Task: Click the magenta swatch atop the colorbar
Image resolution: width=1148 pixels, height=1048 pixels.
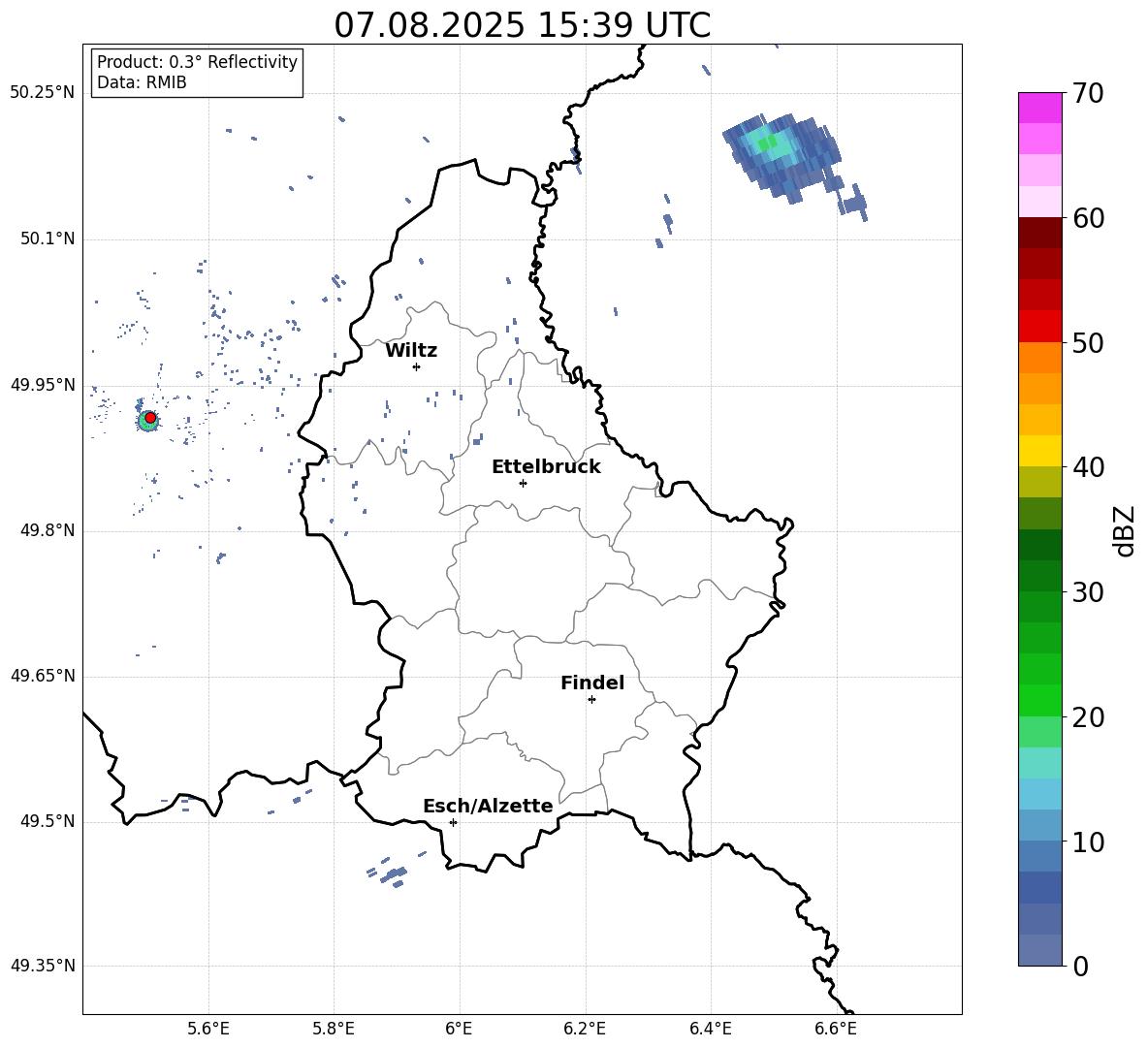Action: (x=1039, y=108)
